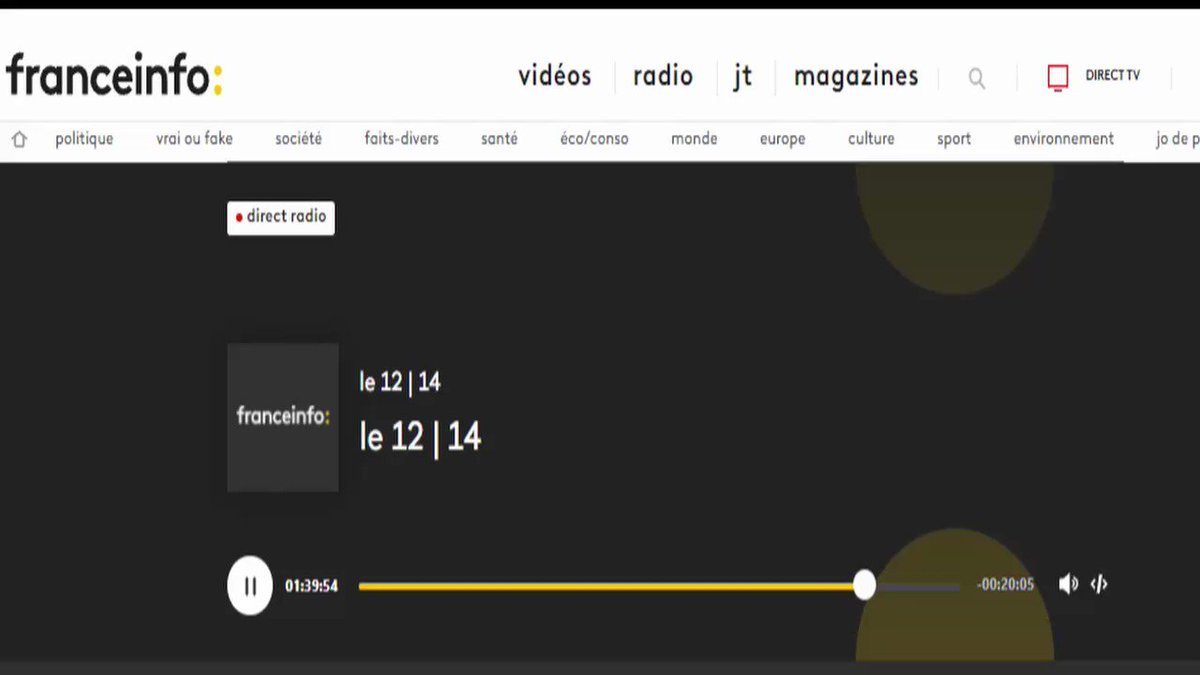Viewport: 1200px width, 675px height.
Task: Mute audio with the speaker icon
Action: pyautogui.click(x=1068, y=584)
